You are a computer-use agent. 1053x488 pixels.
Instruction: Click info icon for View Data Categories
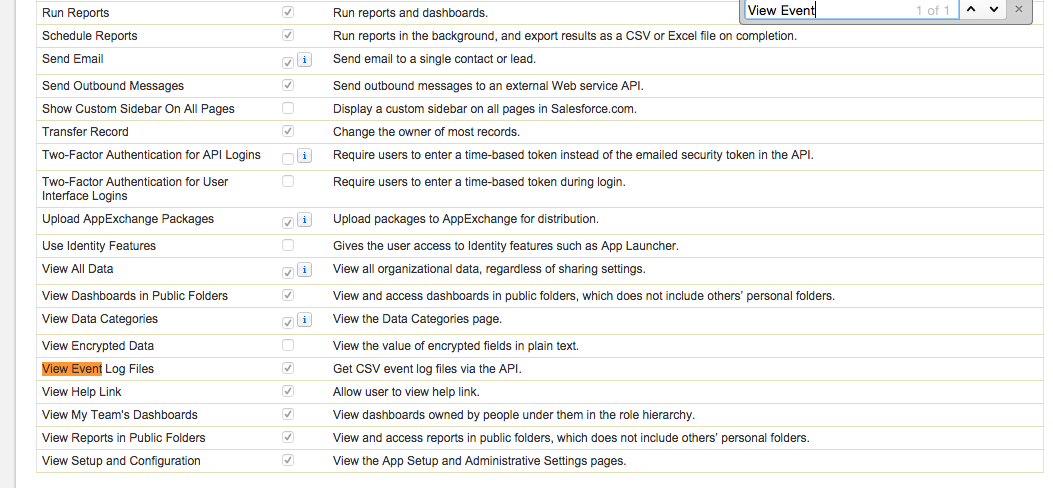(x=304, y=321)
